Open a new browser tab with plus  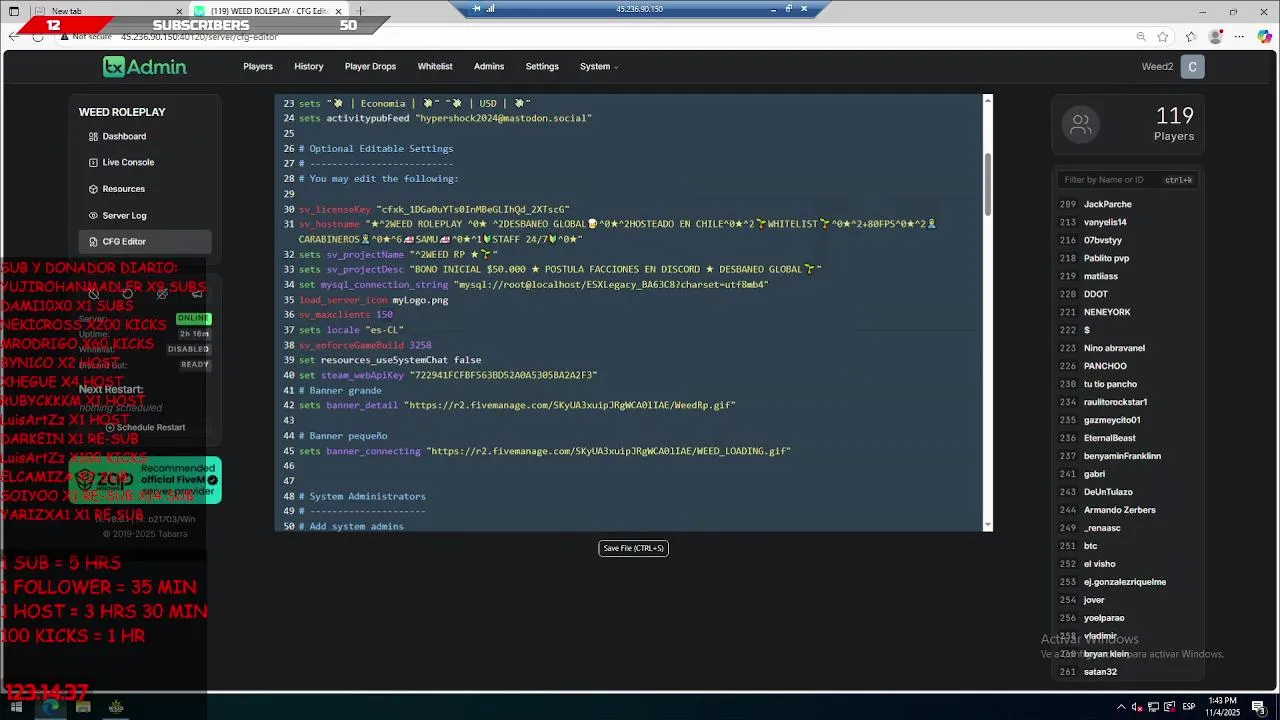(360, 11)
